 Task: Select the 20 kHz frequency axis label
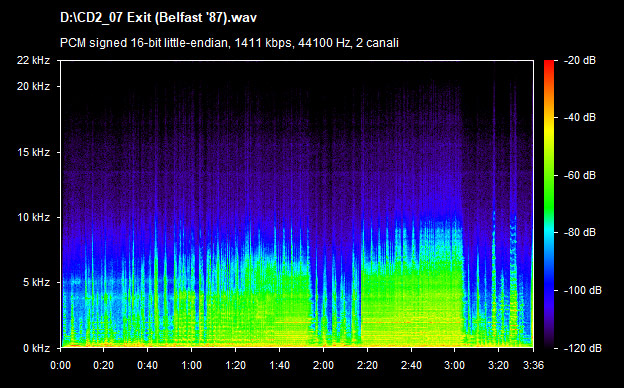point(33,86)
